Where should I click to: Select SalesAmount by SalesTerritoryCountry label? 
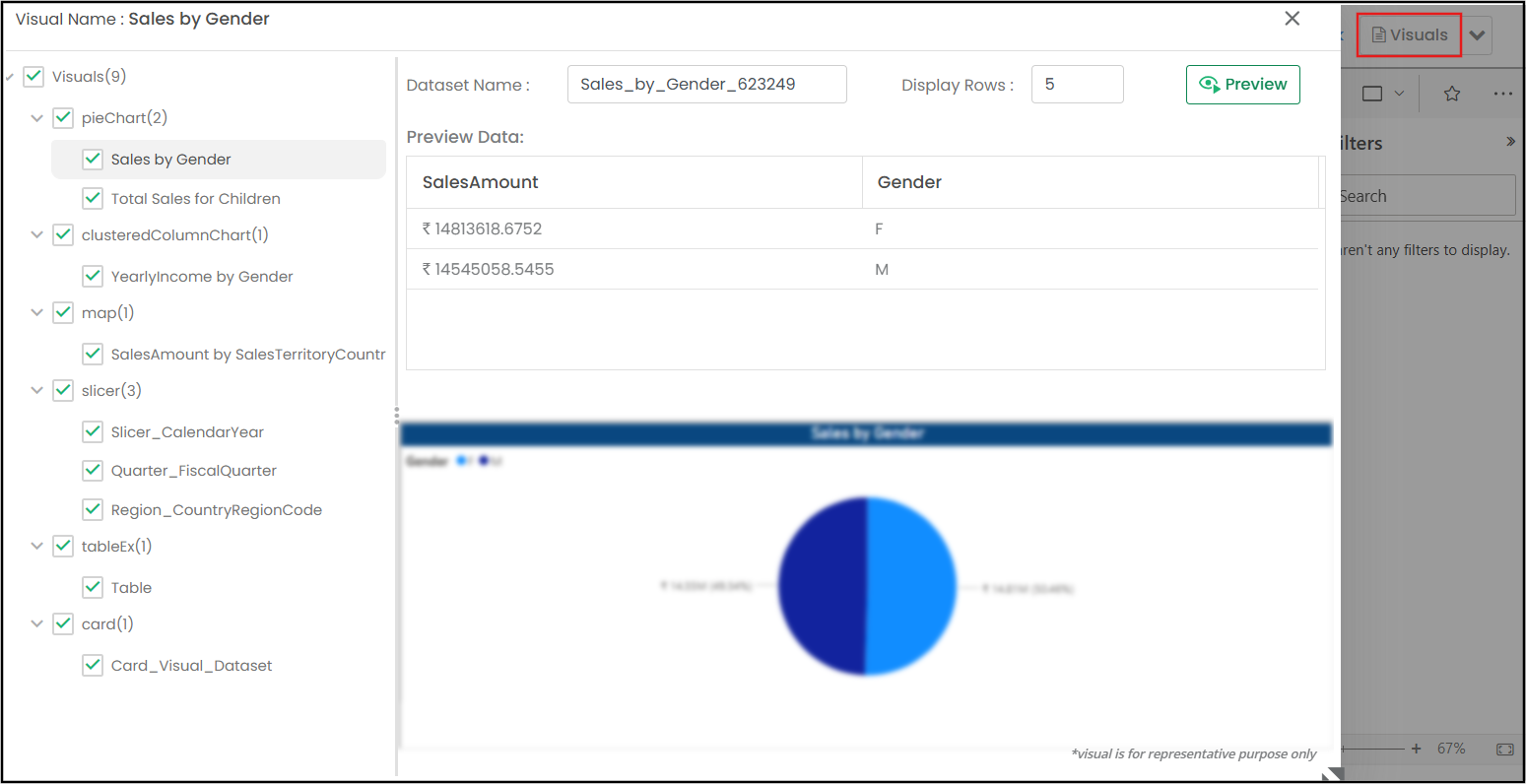248,355
